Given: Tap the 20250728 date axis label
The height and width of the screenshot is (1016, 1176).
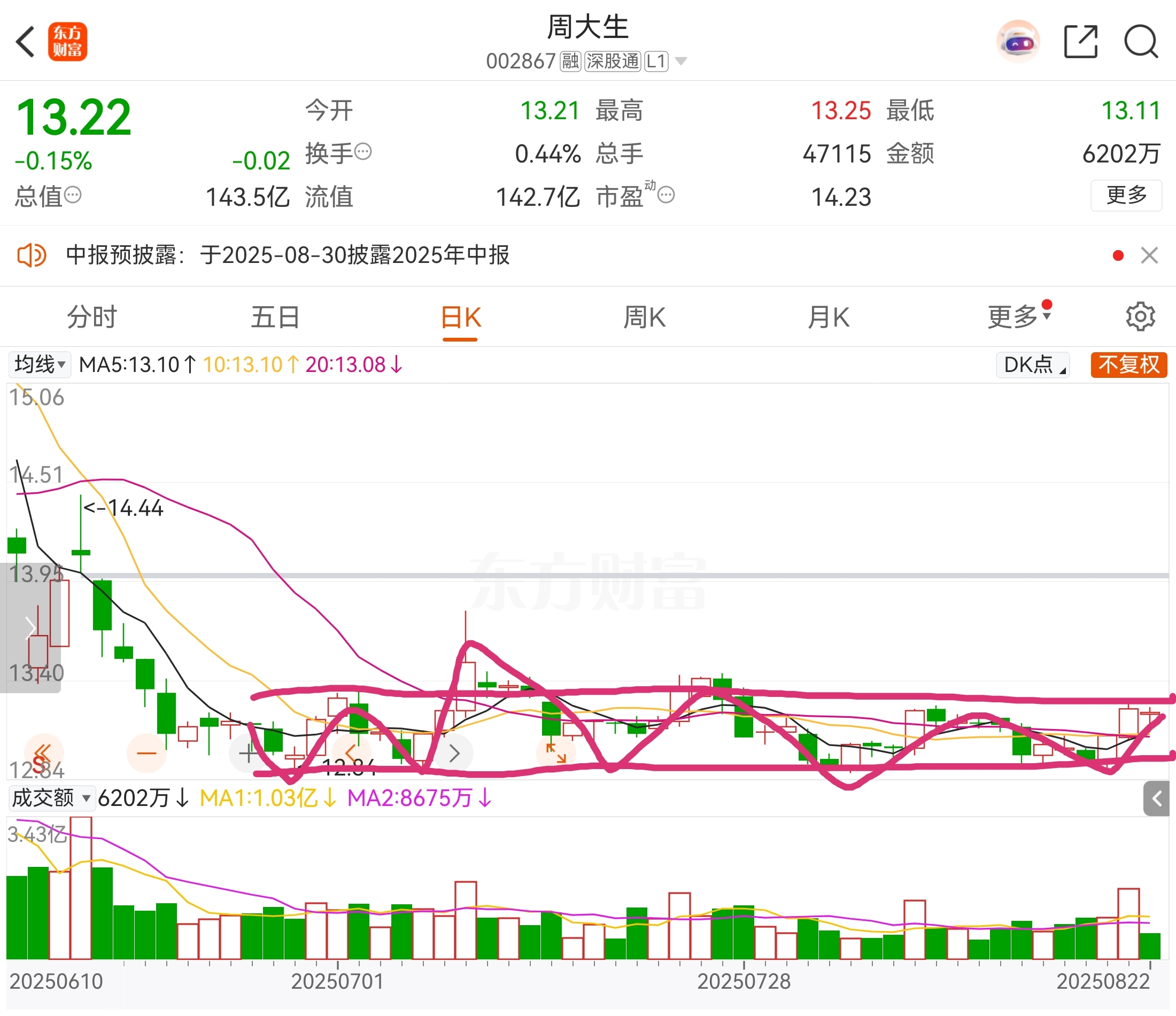Looking at the screenshot, I should pos(744,982).
